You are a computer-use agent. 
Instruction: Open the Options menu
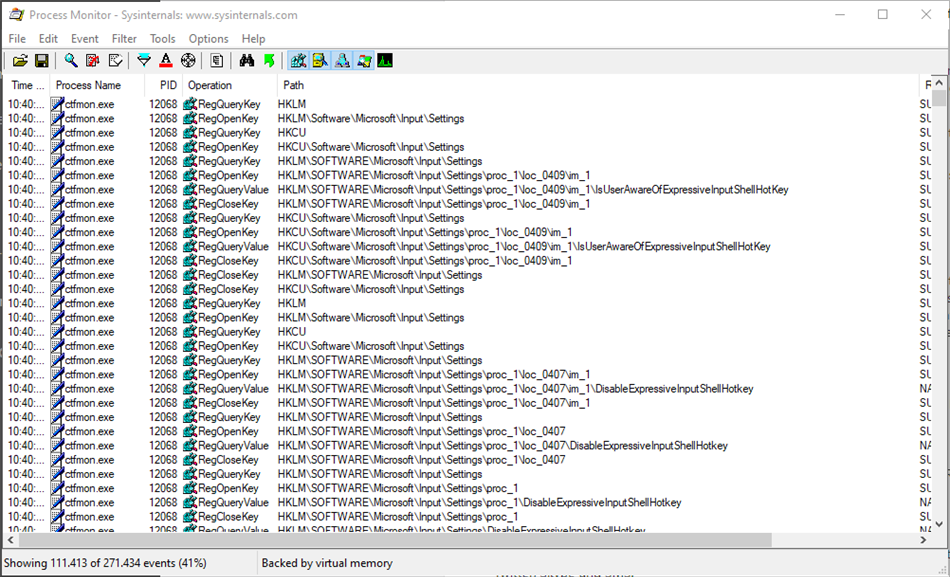208,39
